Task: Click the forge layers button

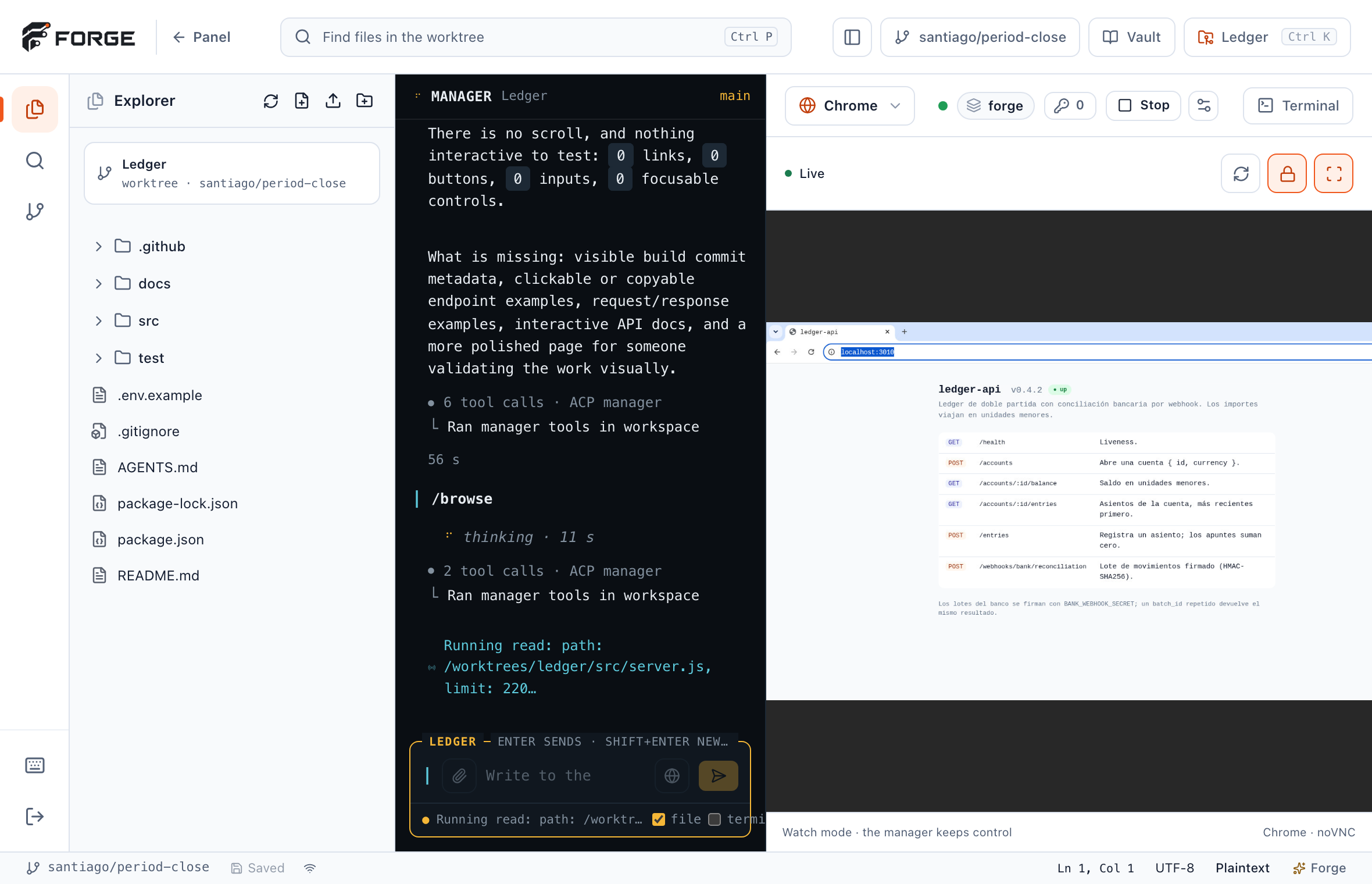Action: (x=996, y=106)
